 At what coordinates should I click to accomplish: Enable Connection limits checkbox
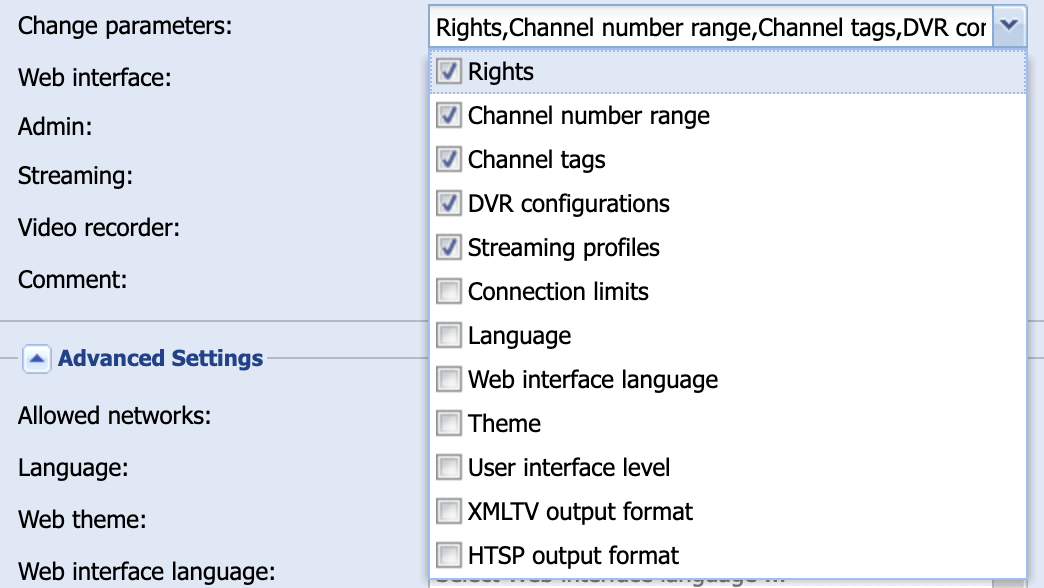449,292
